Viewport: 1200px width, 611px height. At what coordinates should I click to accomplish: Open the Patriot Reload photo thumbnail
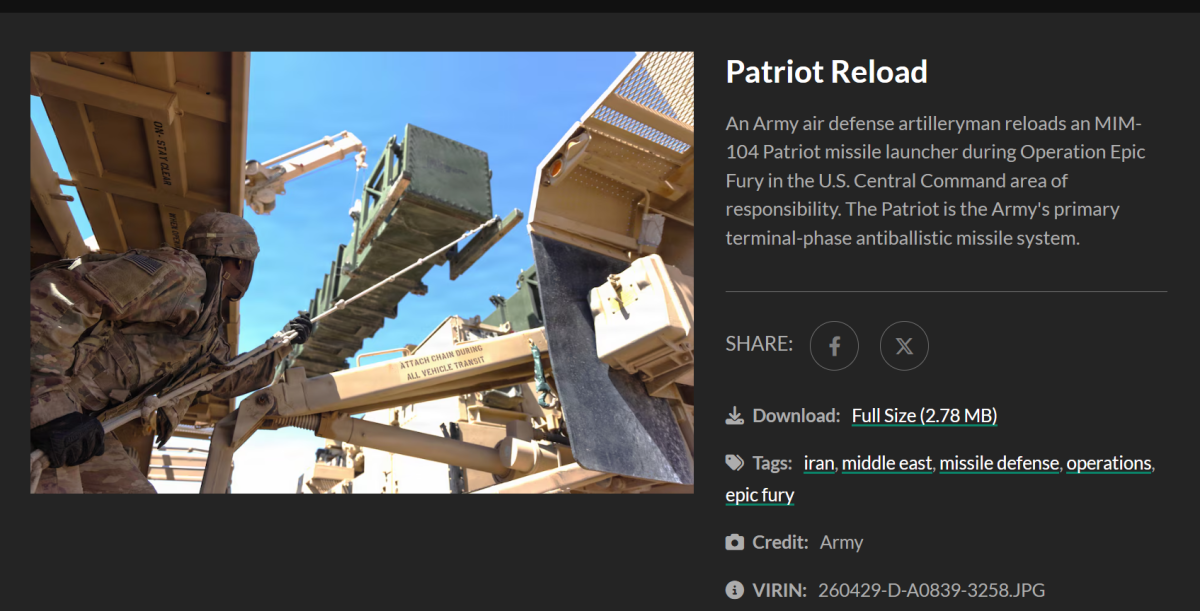[x=362, y=272]
